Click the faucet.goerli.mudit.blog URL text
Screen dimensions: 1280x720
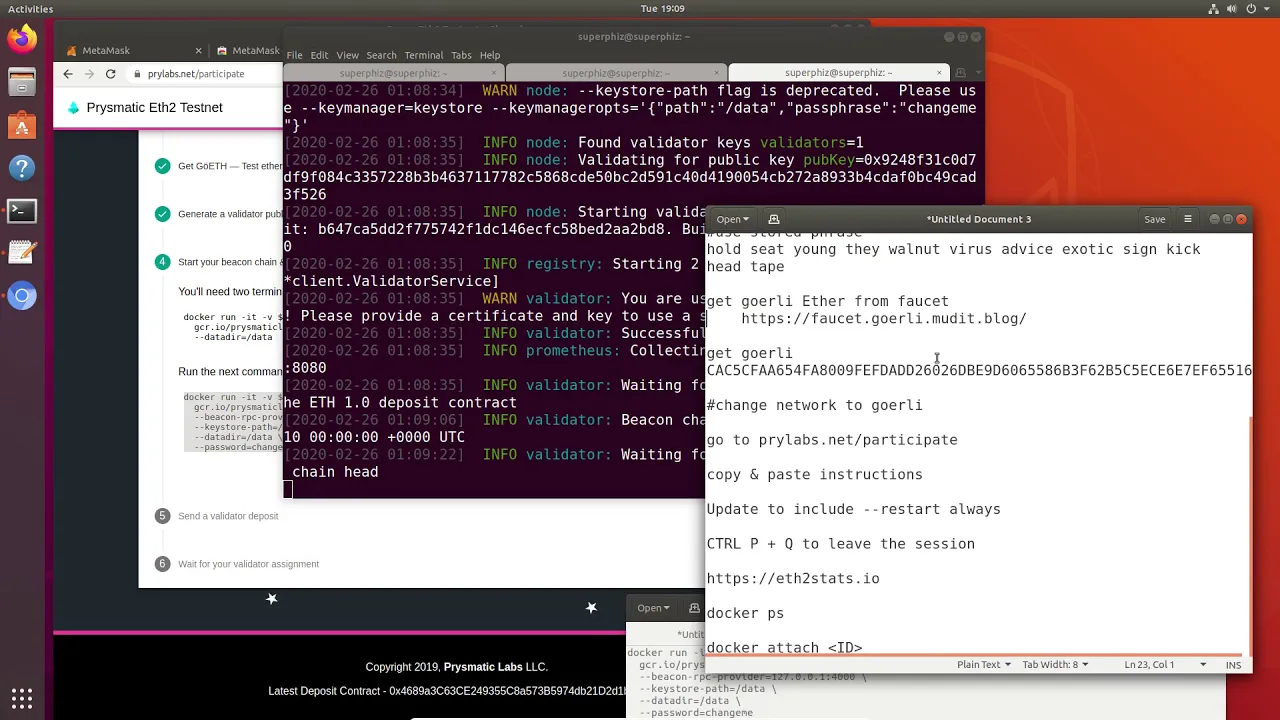(884, 319)
